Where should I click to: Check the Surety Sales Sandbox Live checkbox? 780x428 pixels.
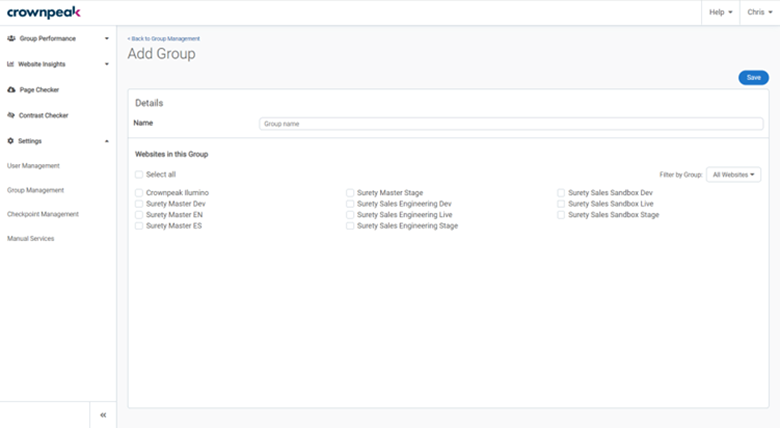[x=561, y=204]
